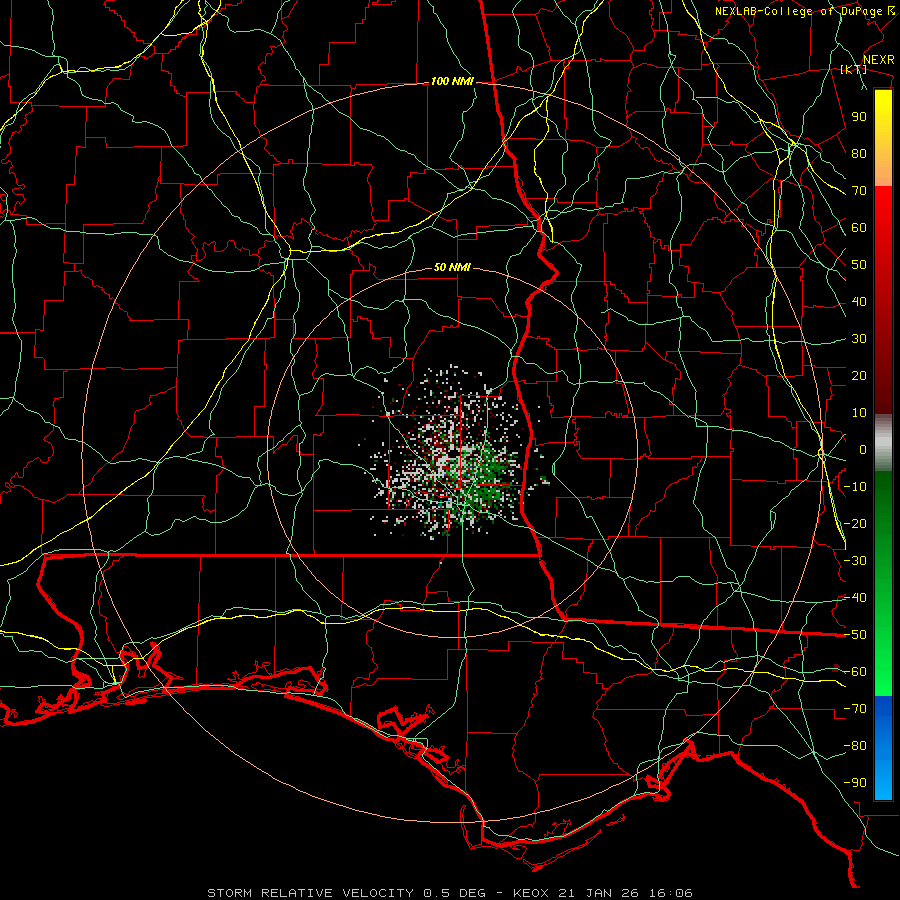Click the 40 value on velocity legend
Image resolution: width=900 pixels, height=900 pixels.
[x=859, y=301]
